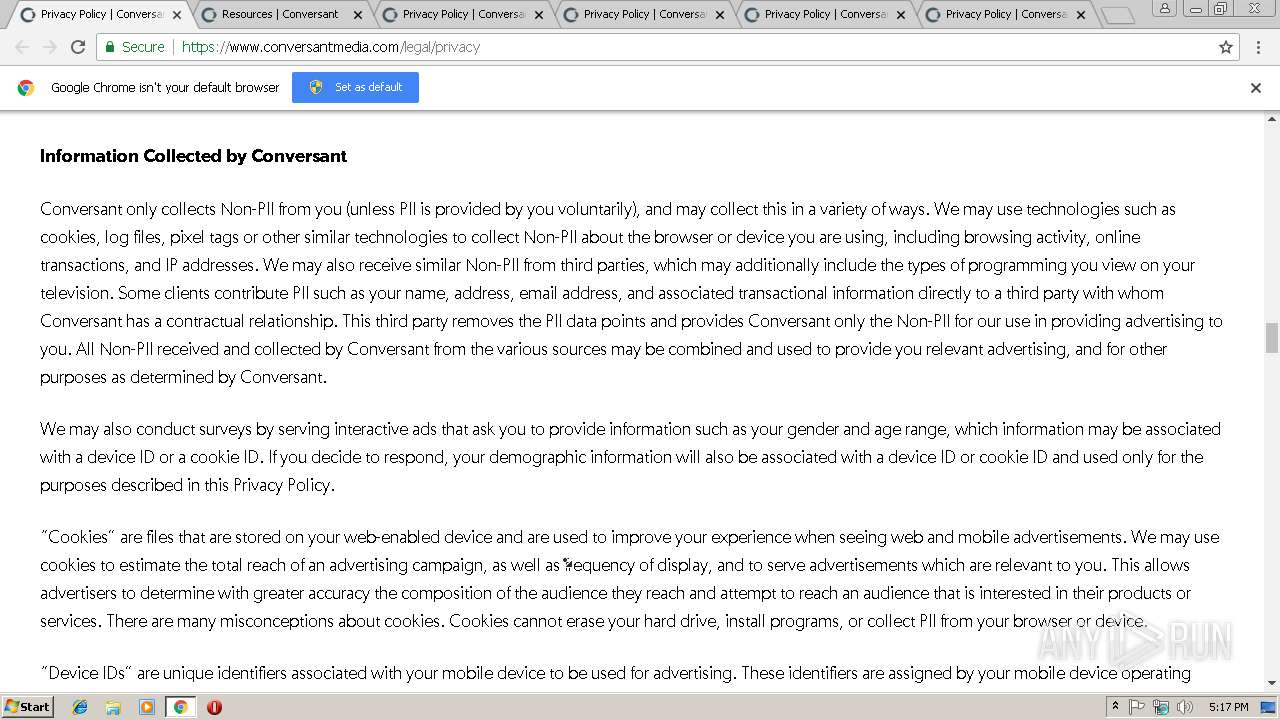Click the word "Cookies" starting the paragraph
1280x720 pixels.
pos(78,537)
